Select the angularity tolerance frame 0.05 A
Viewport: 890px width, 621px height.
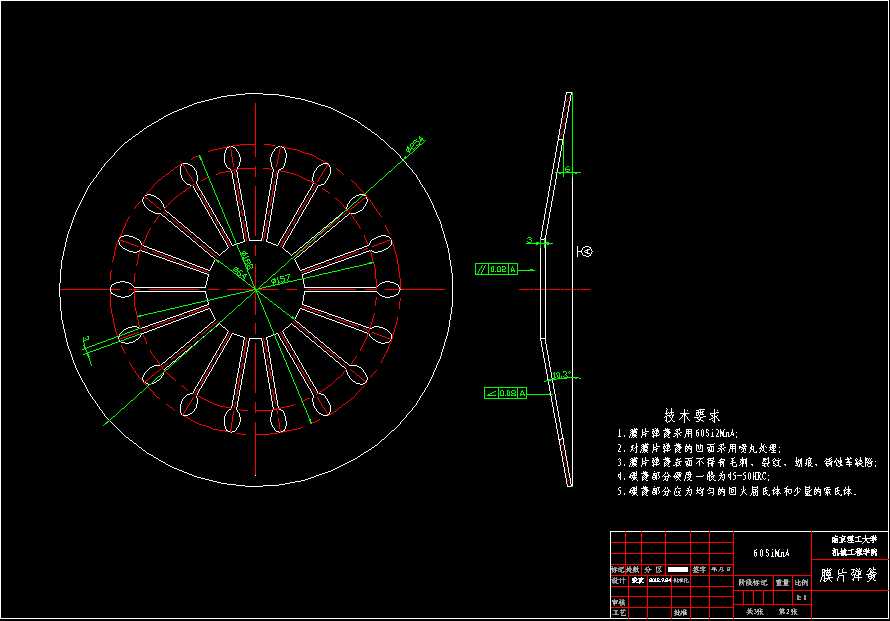click(x=501, y=394)
